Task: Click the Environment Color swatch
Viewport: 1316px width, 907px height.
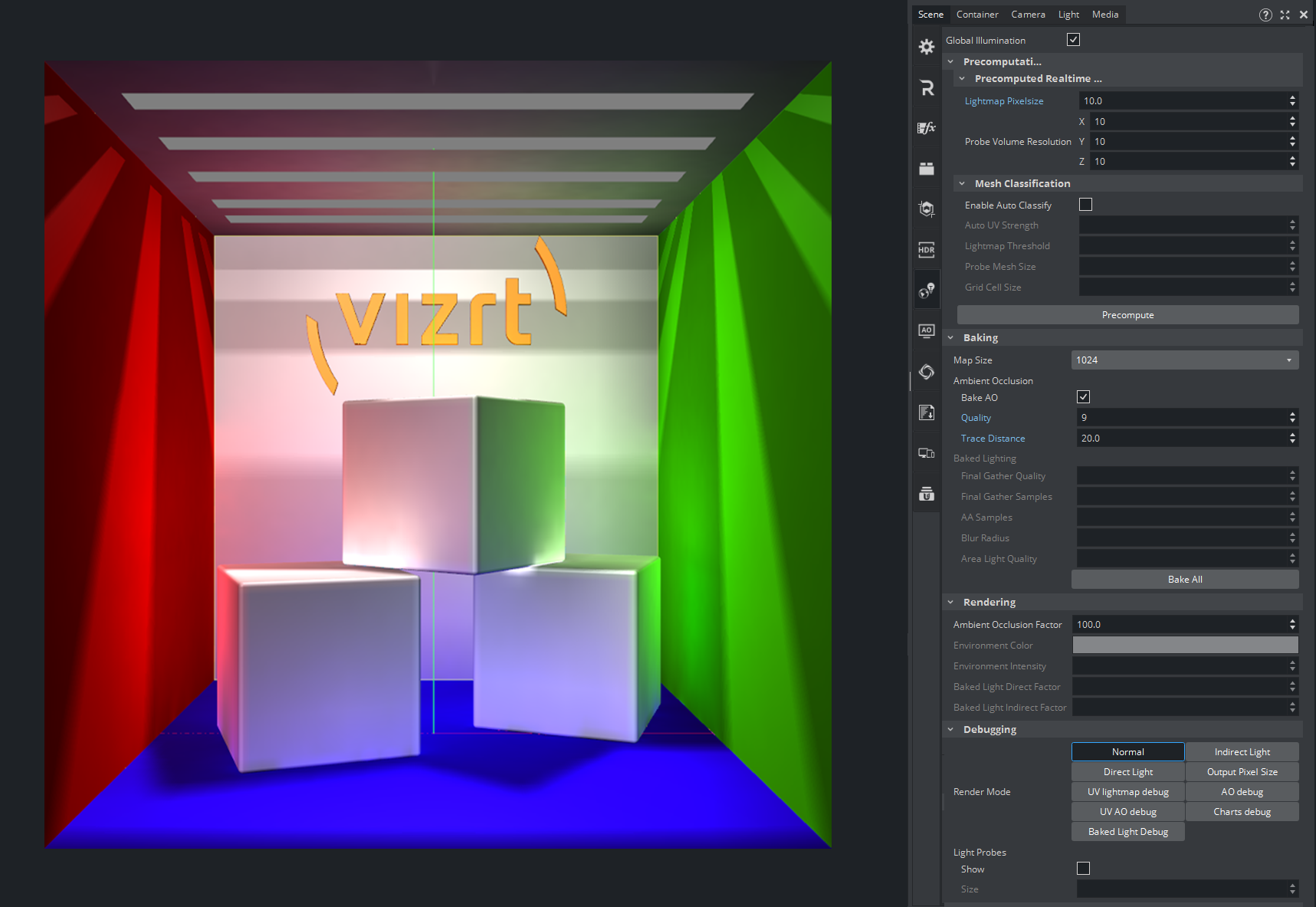Action: (1185, 646)
